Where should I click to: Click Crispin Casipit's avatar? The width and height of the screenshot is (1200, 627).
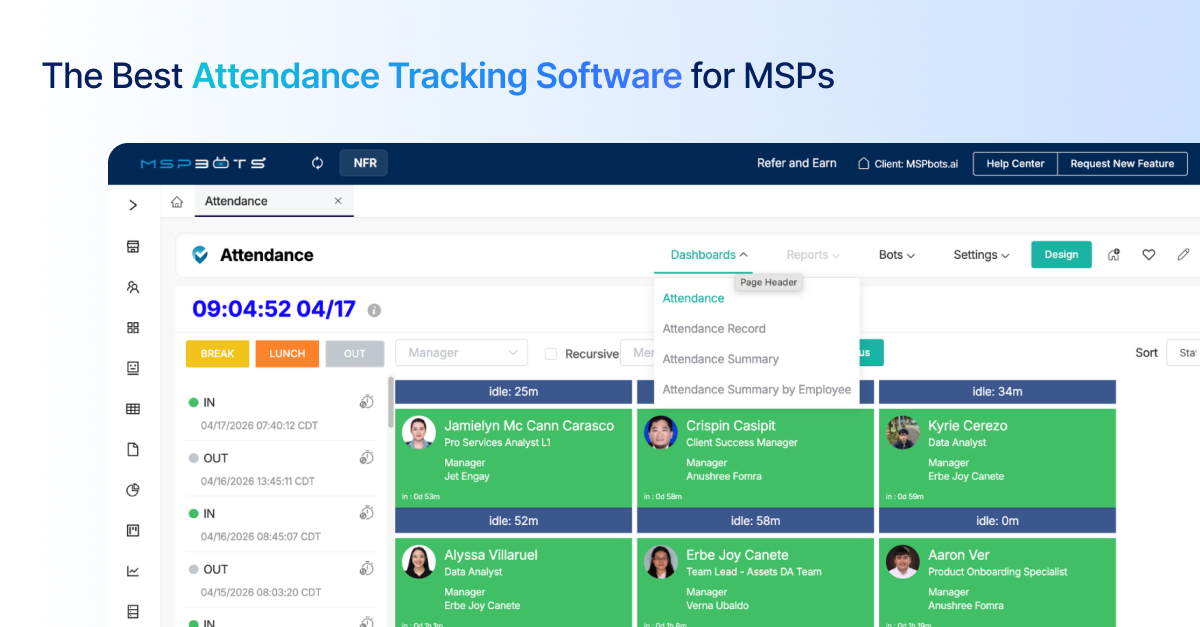pyautogui.click(x=661, y=432)
